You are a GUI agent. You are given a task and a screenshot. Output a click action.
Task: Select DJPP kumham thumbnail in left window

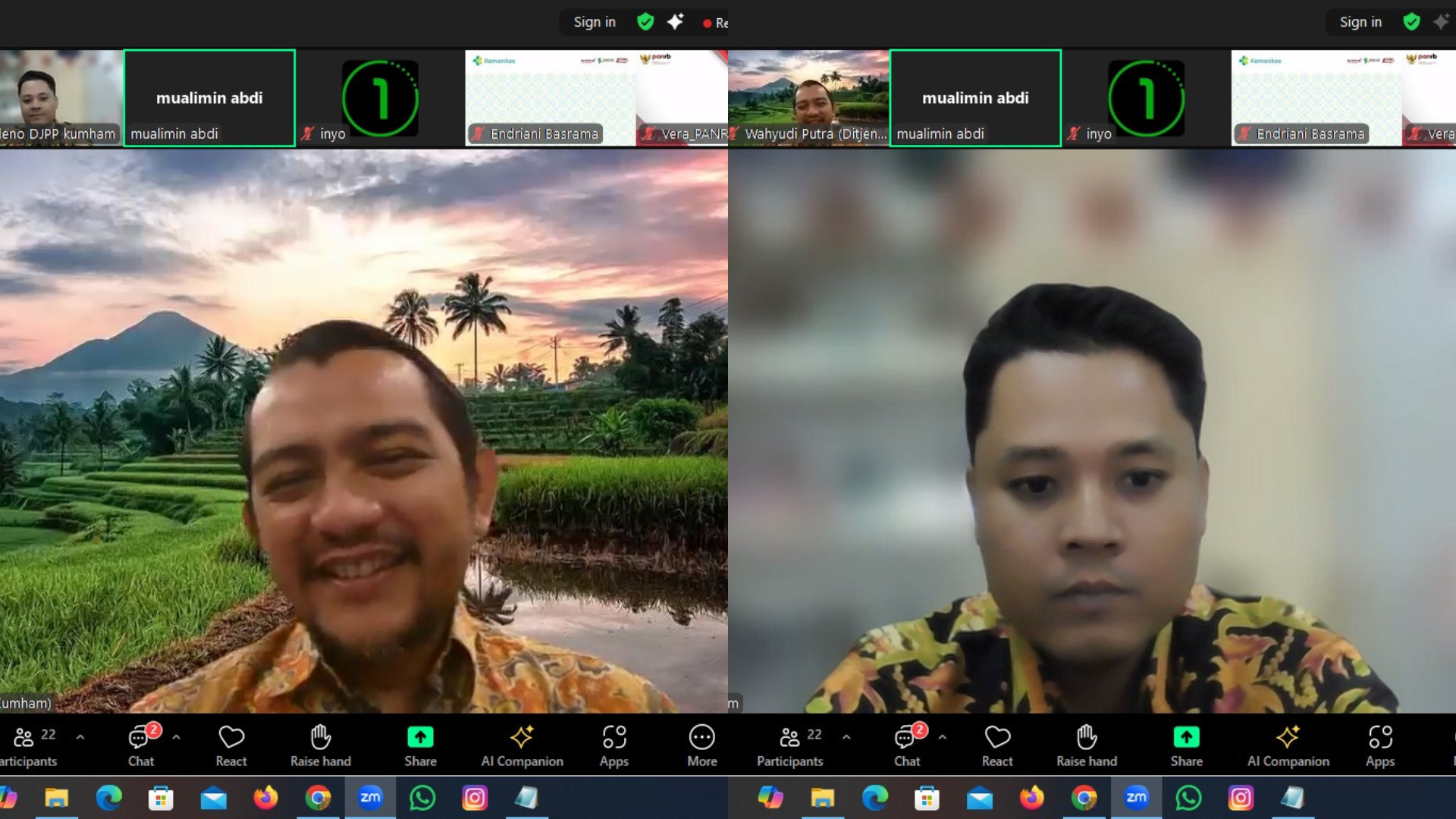point(61,98)
